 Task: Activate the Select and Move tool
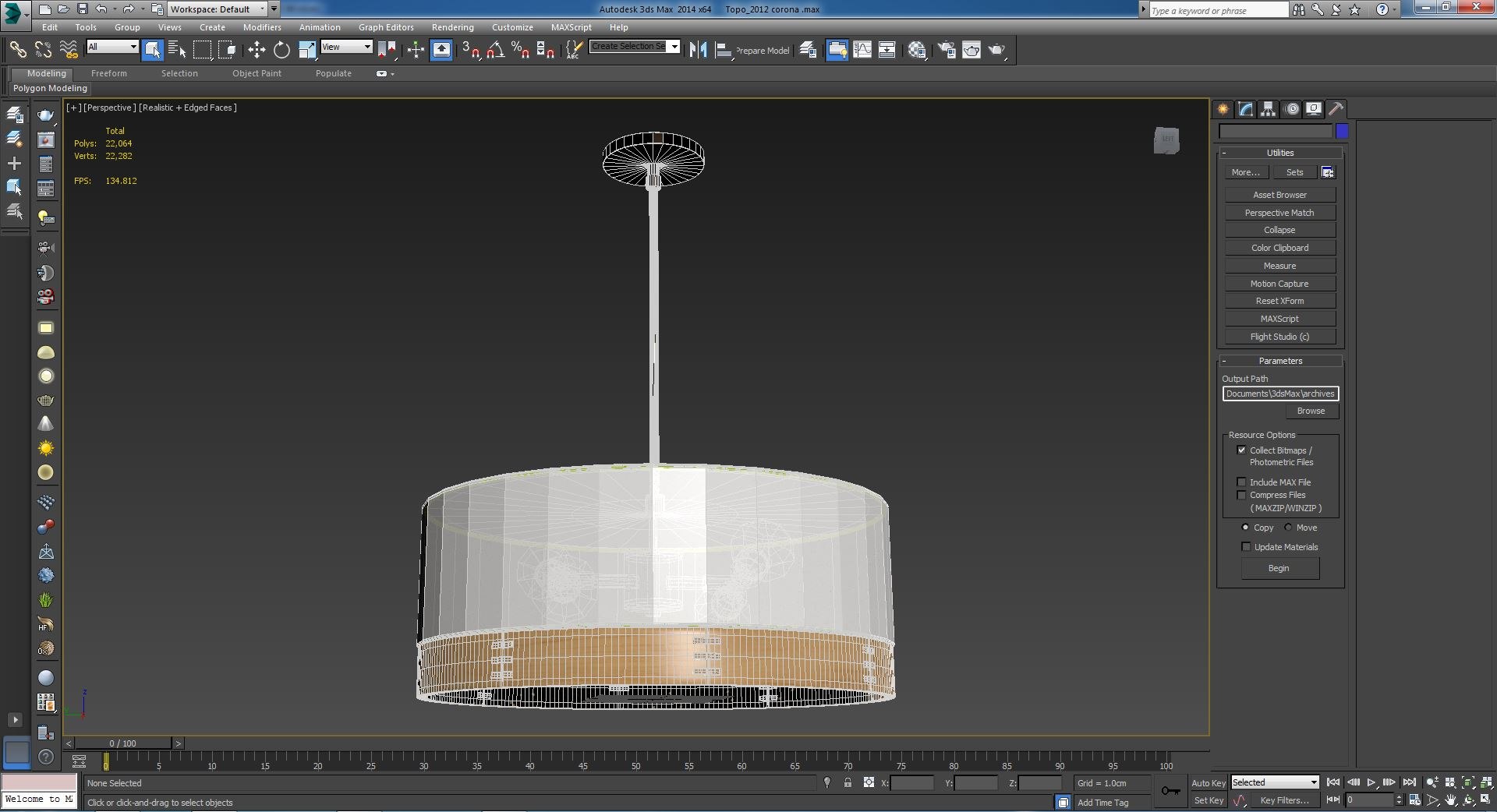coord(257,50)
